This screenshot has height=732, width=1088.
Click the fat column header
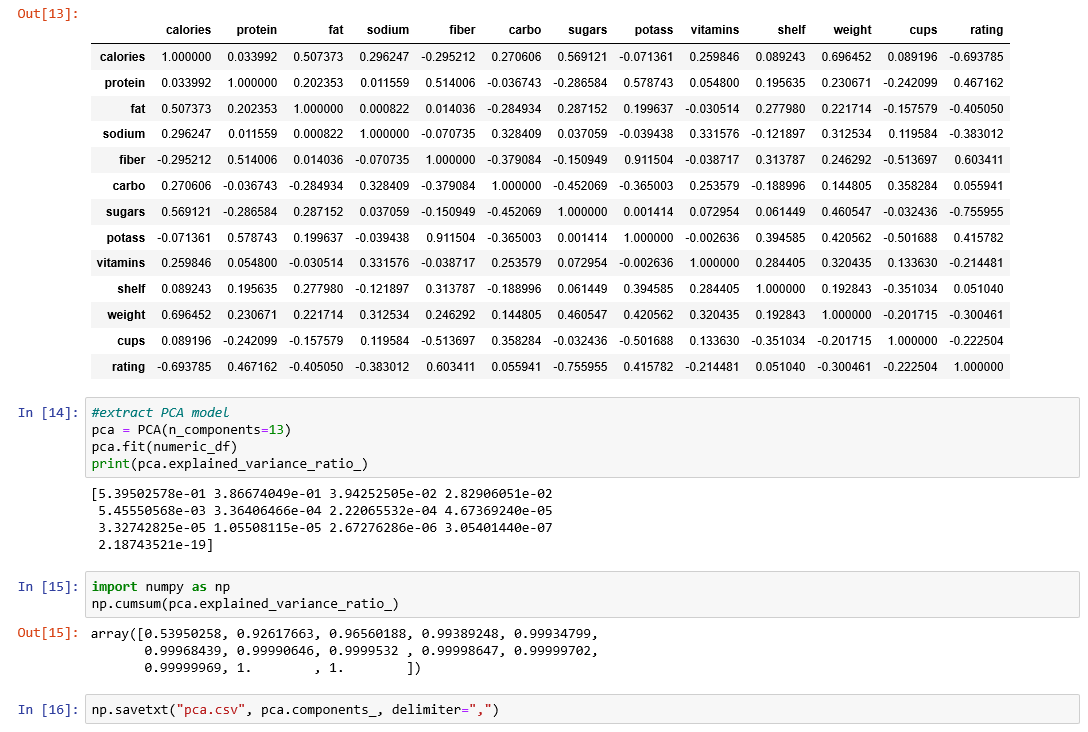click(336, 30)
